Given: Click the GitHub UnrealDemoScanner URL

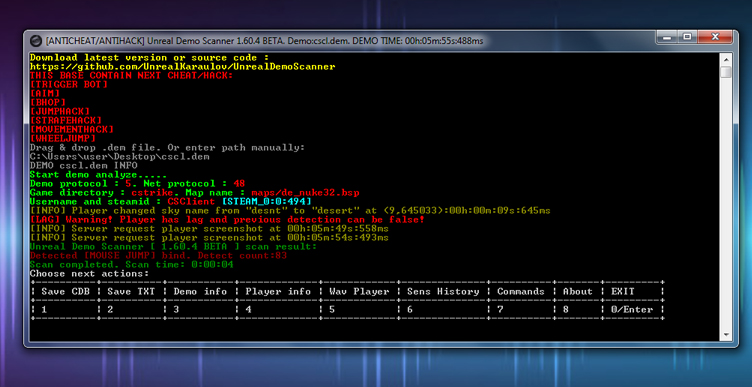Looking at the screenshot, I should coord(182,67).
